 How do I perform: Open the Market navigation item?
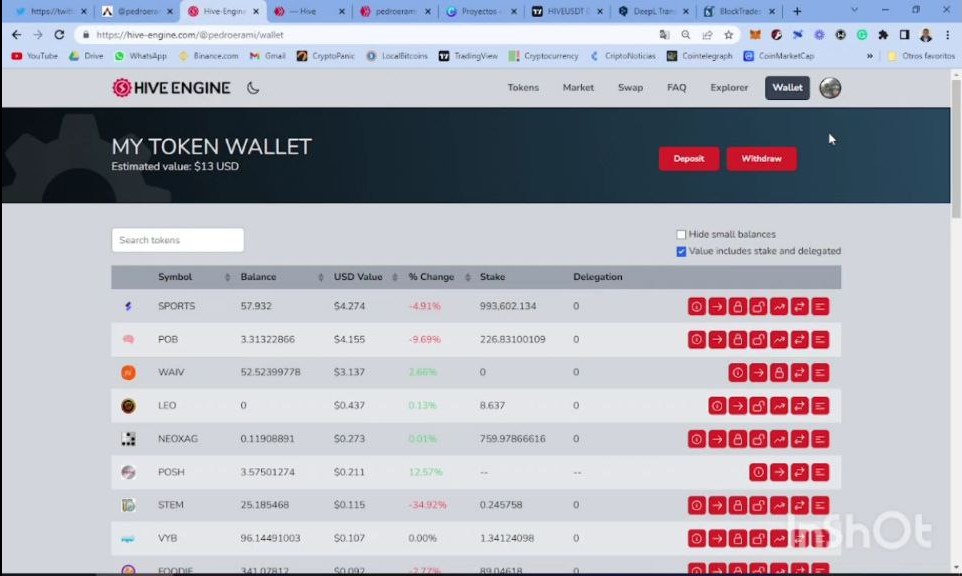[x=578, y=88]
